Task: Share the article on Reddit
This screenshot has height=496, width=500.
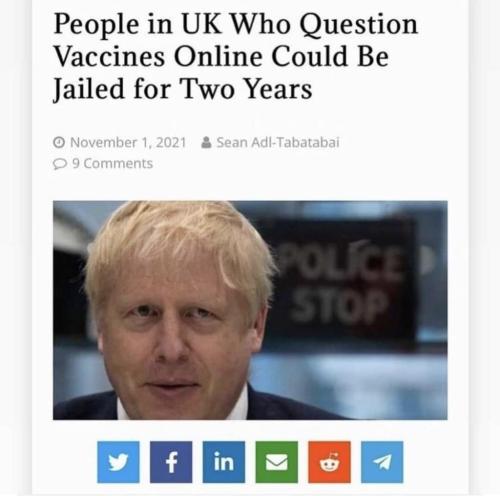Action: click(x=329, y=462)
